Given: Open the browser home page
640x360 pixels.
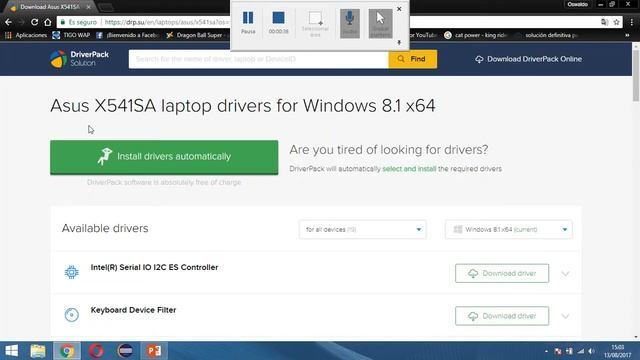Looking at the screenshot, I should tap(48, 22).
